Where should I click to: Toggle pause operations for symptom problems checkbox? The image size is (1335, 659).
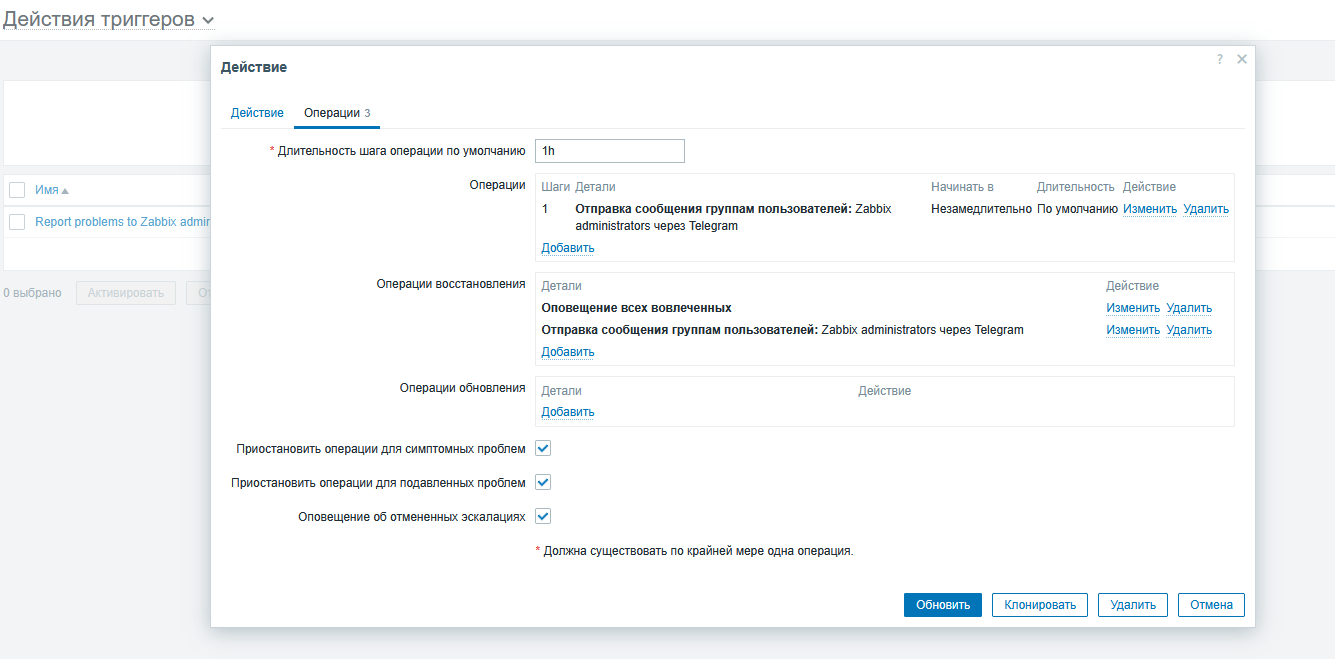click(543, 449)
